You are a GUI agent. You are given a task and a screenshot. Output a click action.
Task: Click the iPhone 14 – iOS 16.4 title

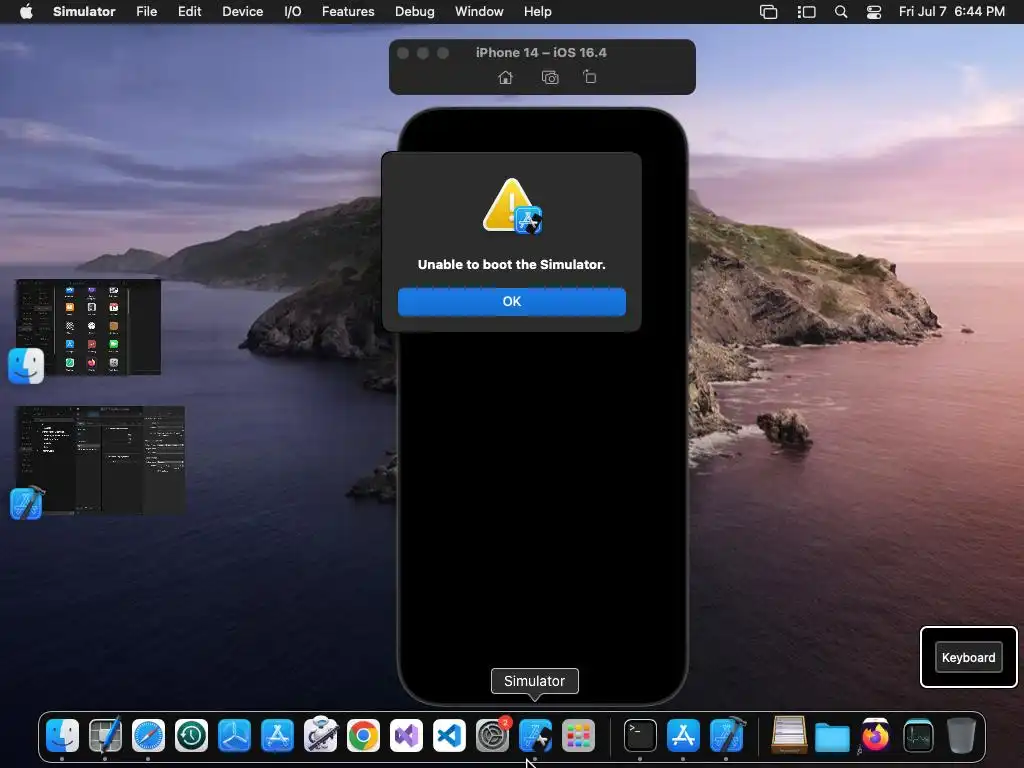[541, 52]
